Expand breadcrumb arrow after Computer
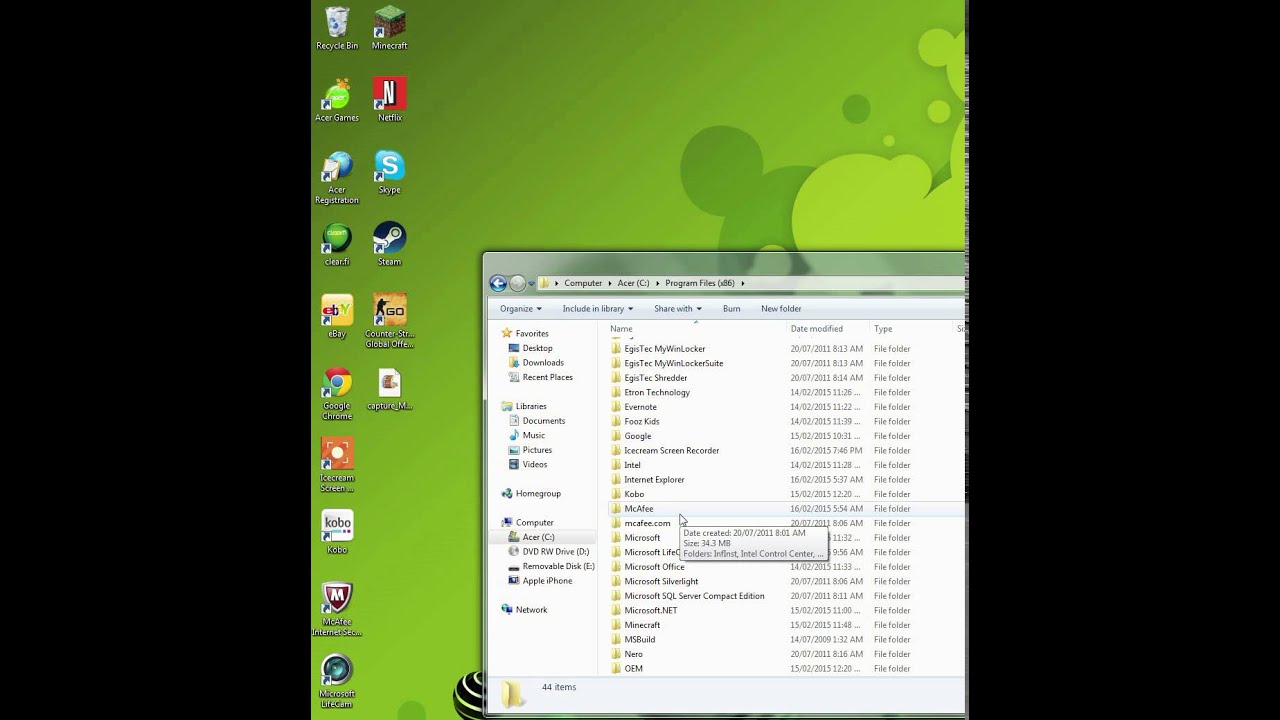The width and height of the screenshot is (1280, 720). coord(610,283)
